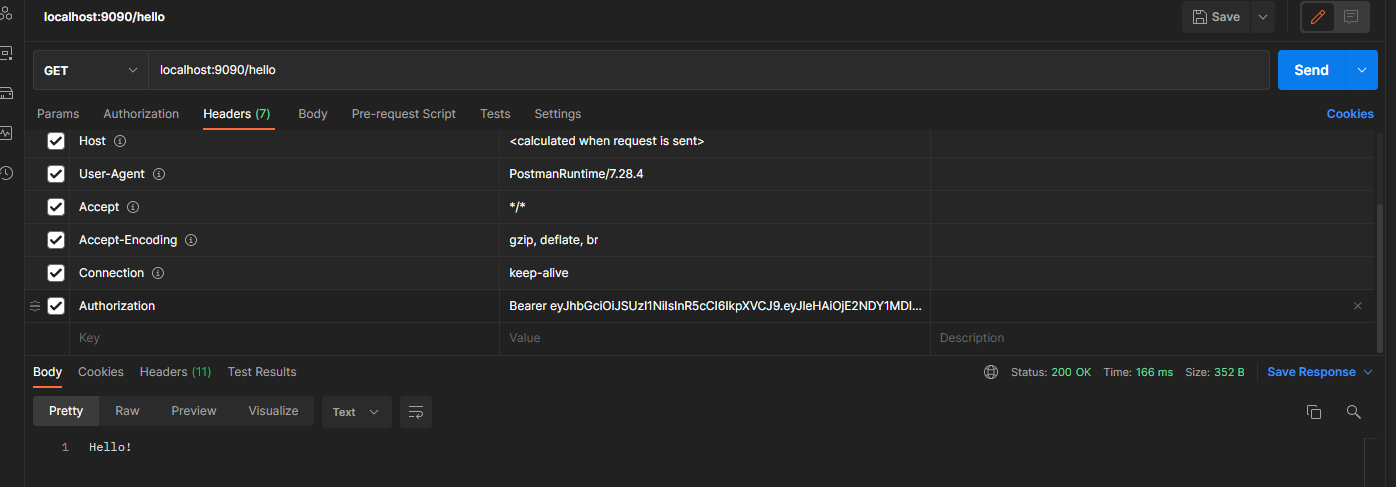The height and width of the screenshot is (487, 1396).
Task: Click the keep-alive value
Action: 539,273
